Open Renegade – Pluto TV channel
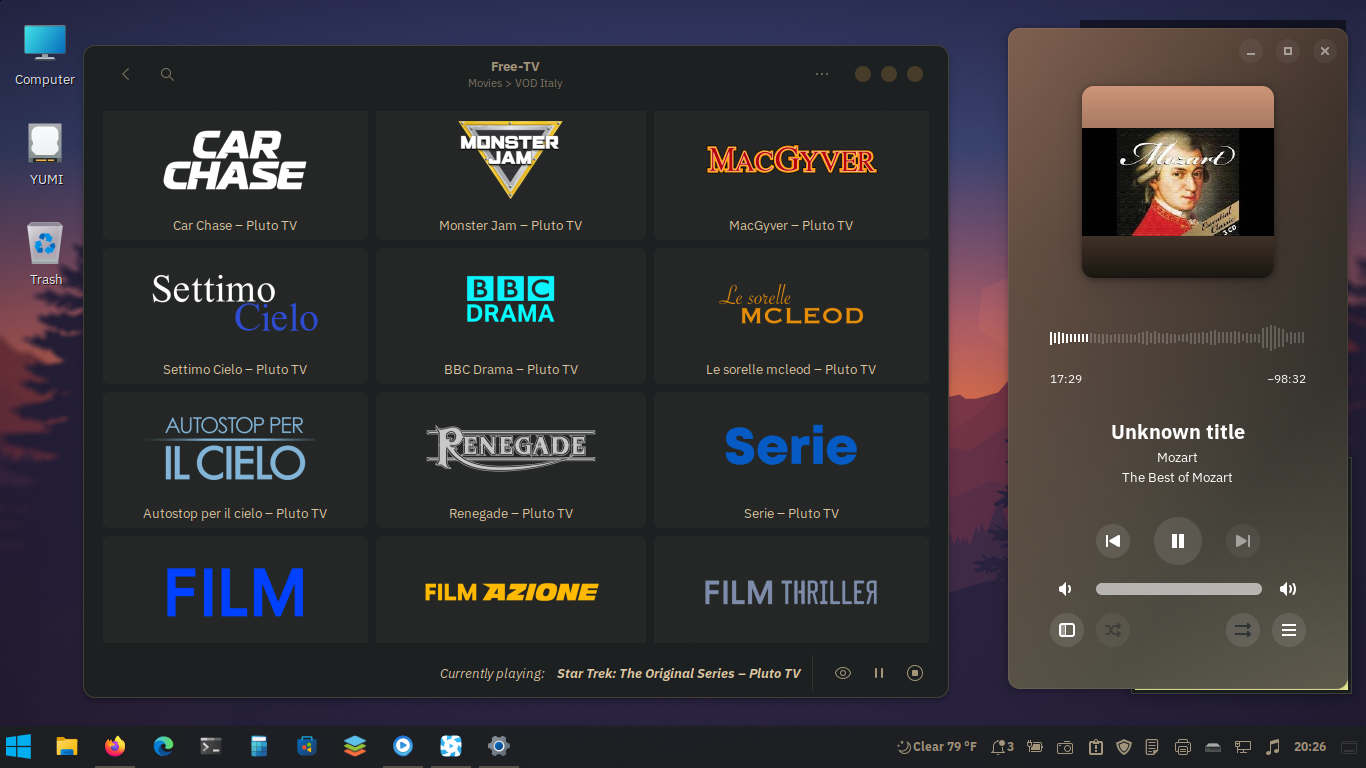The height and width of the screenshot is (768, 1366). tap(511, 460)
